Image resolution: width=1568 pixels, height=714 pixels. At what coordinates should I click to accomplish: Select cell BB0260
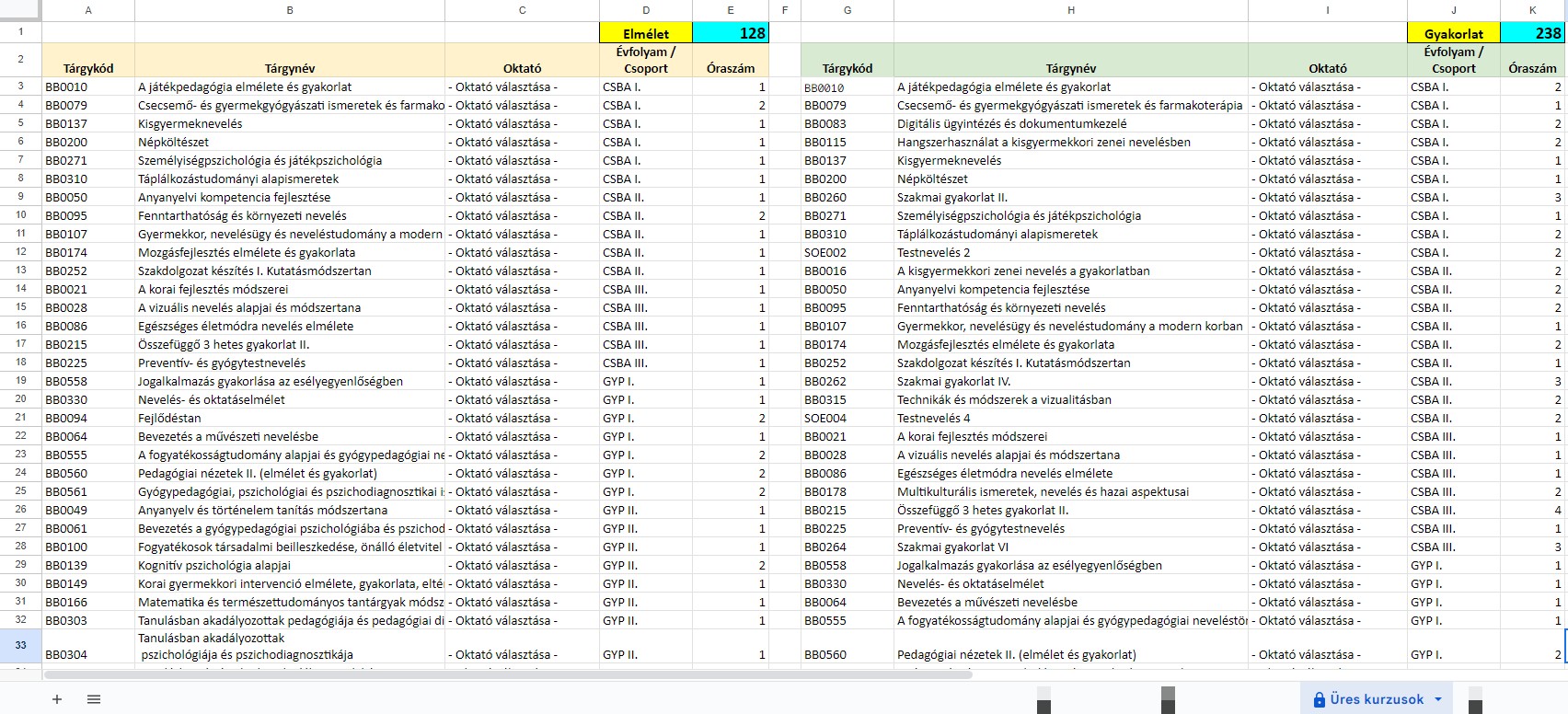point(847,197)
